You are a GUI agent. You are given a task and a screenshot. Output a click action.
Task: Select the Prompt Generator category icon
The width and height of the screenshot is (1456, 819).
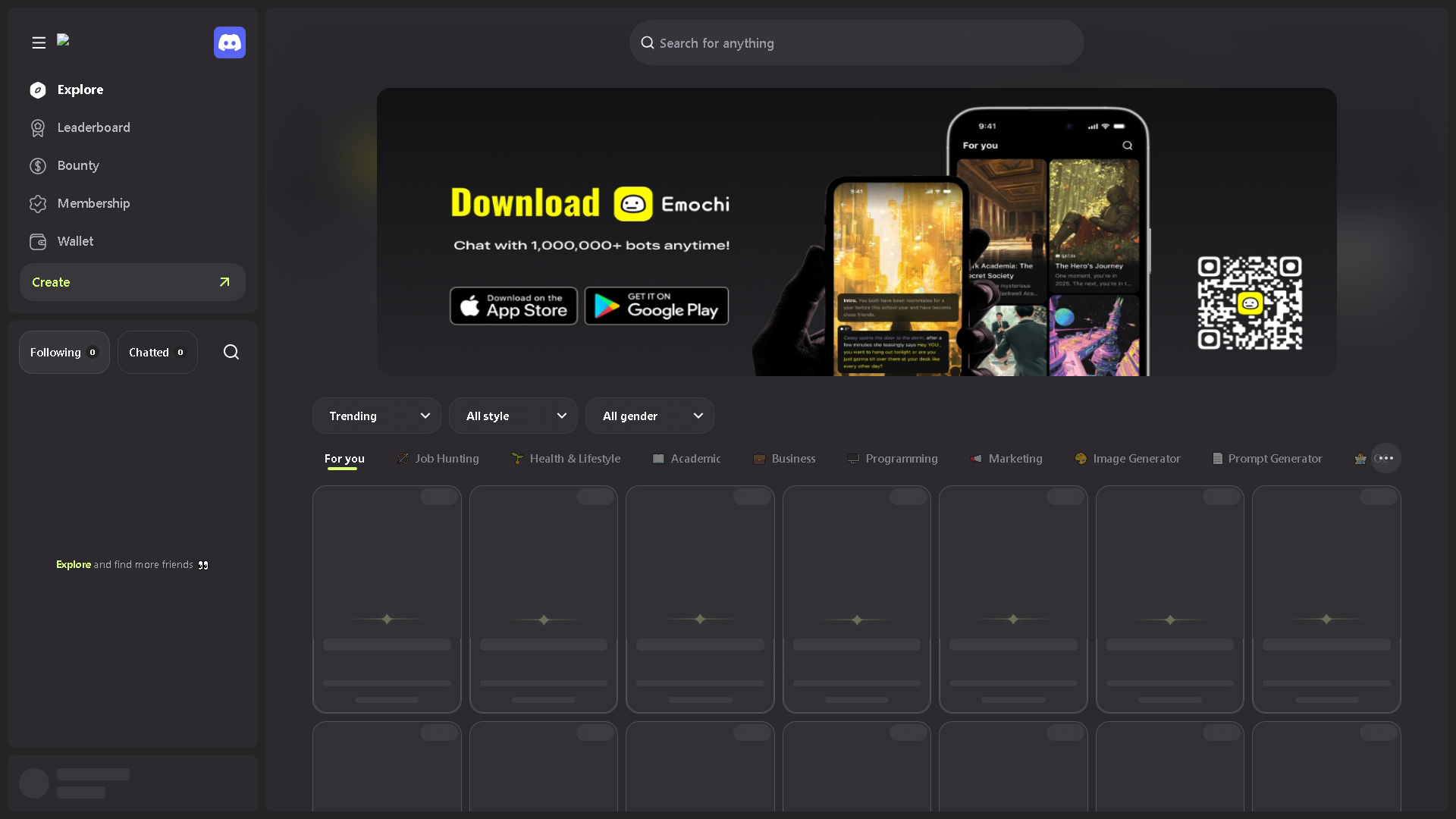point(1218,458)
